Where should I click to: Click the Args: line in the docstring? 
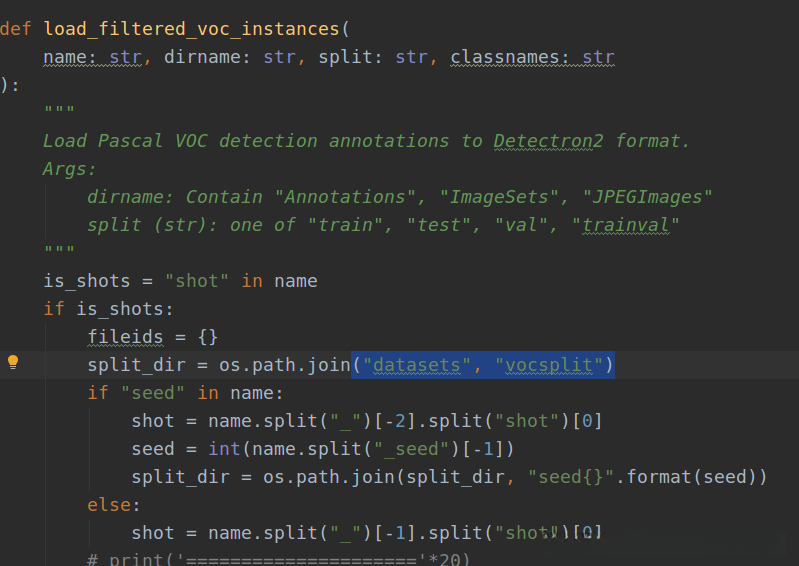pos(70,168)
